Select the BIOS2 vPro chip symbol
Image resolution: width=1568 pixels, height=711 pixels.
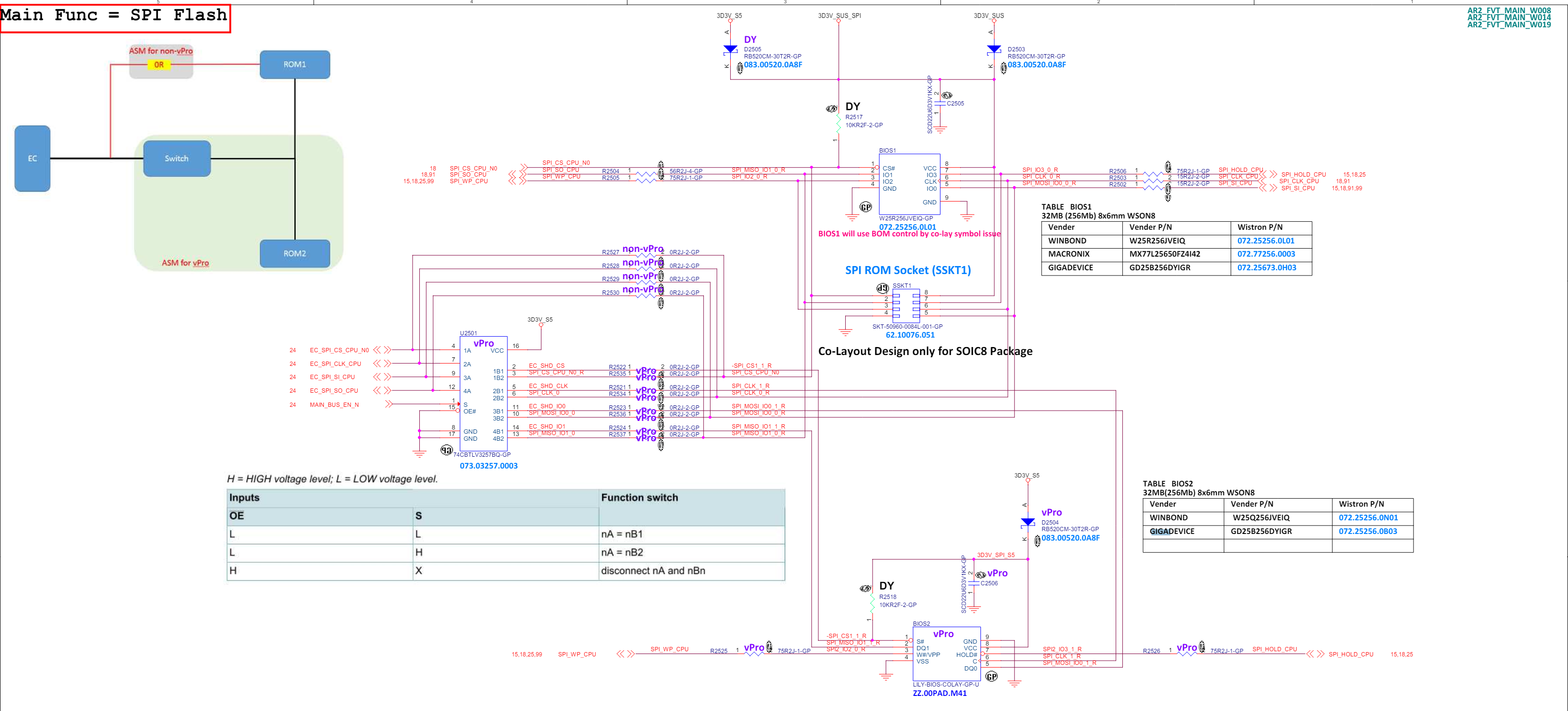[x=947, y=654]
